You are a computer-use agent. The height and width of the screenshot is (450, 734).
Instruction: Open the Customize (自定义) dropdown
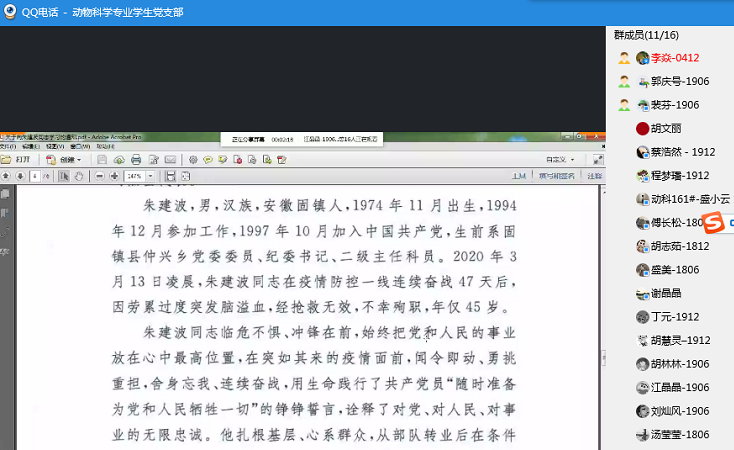pyautogui.click(x=560, y=159)
